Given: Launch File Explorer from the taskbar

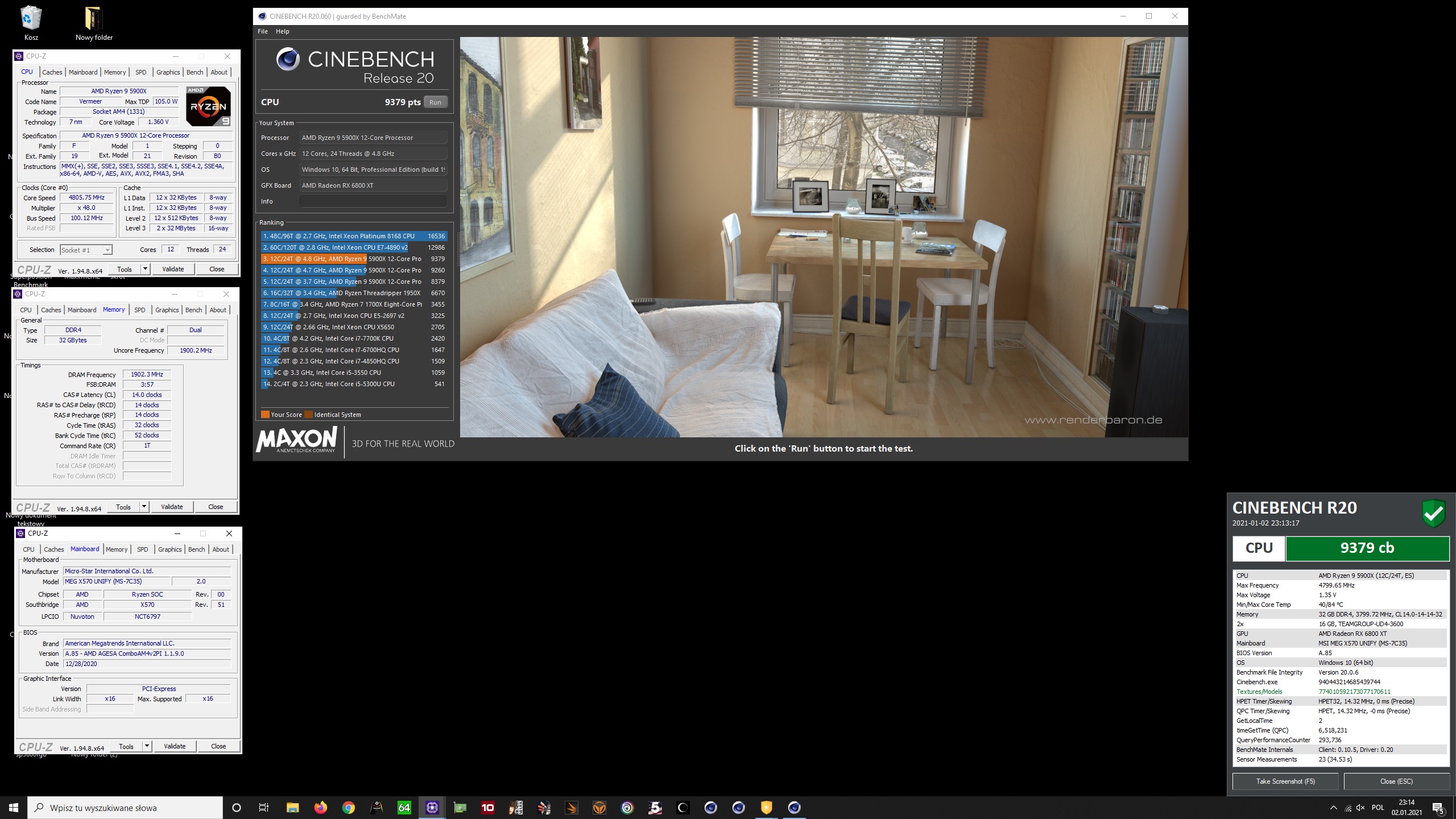Looking at the screenshot, I should 292,808.
